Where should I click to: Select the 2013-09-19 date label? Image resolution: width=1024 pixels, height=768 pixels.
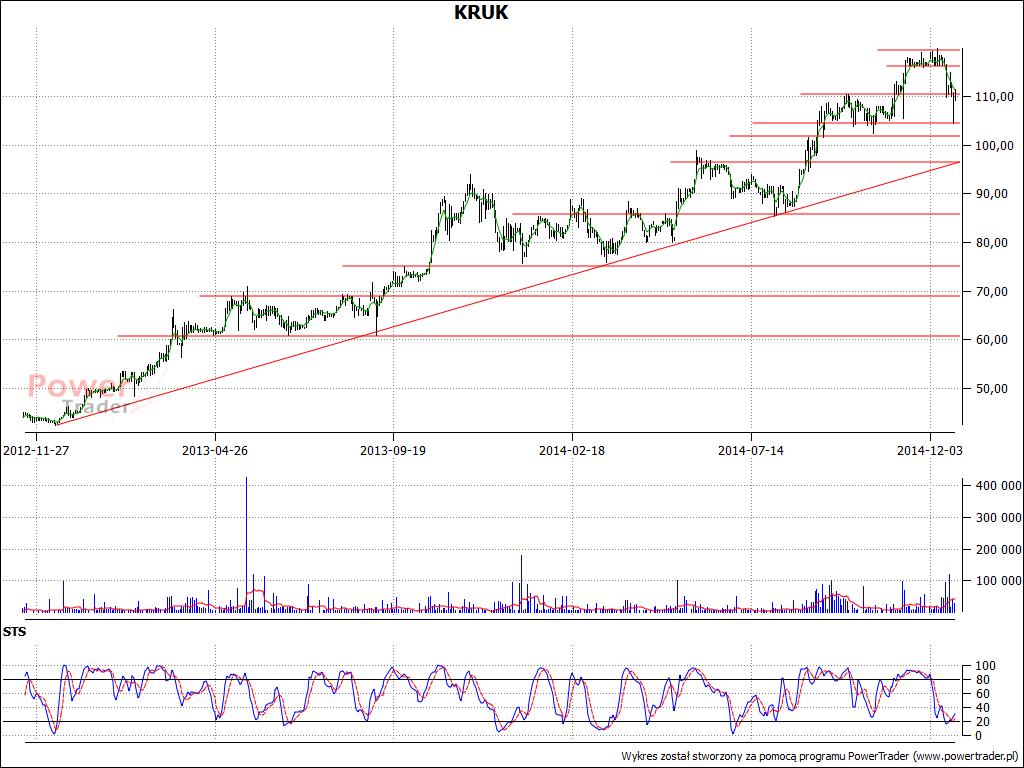point(393,451)
